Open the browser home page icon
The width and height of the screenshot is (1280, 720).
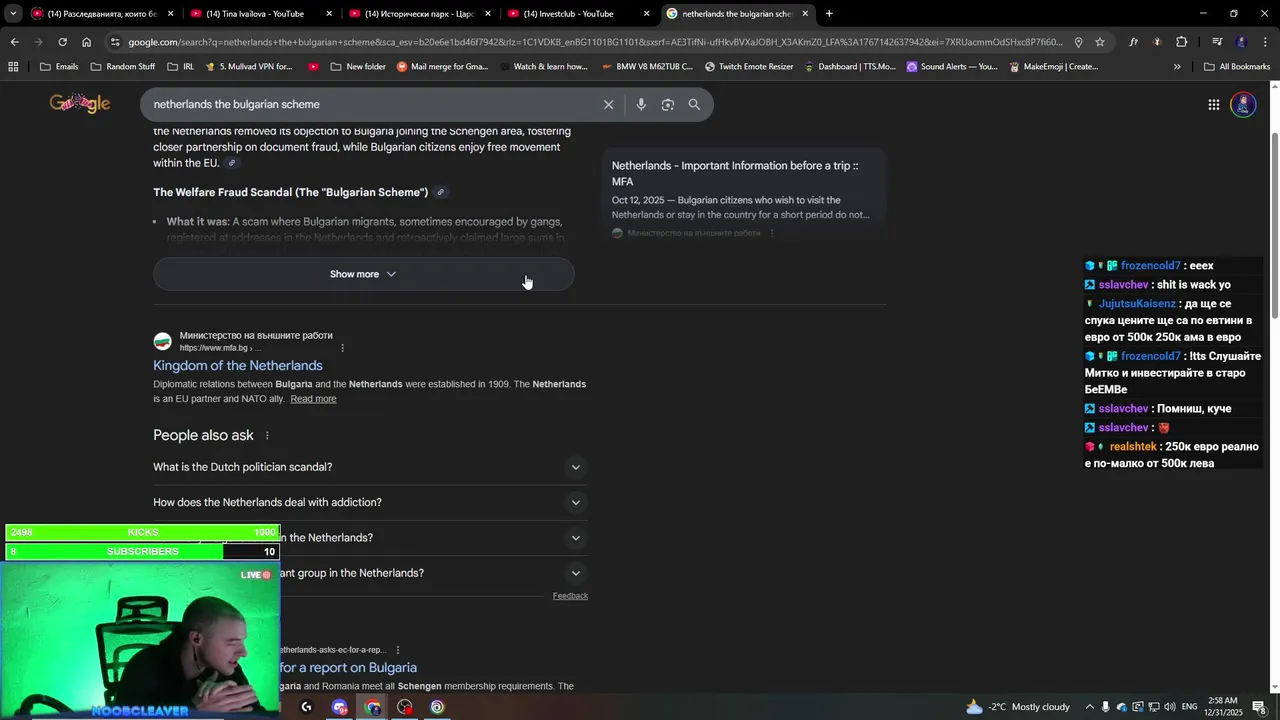pyautogui.click(x=87, y=42)
